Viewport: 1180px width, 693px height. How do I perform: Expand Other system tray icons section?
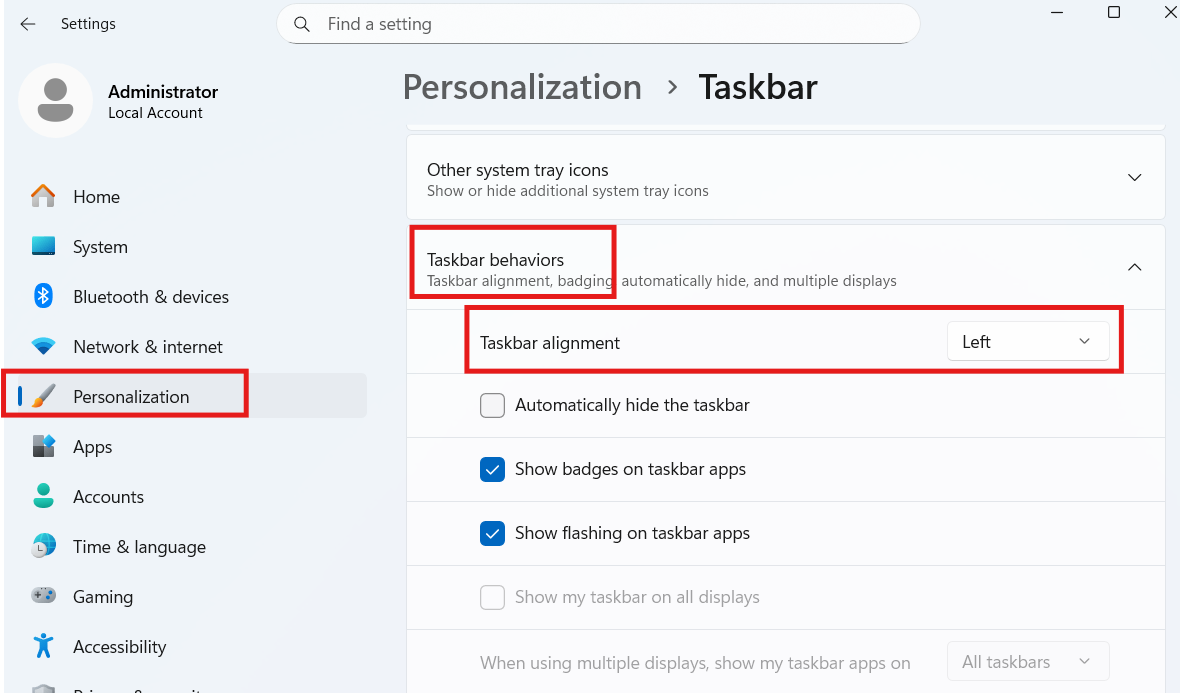pos(786,178)
